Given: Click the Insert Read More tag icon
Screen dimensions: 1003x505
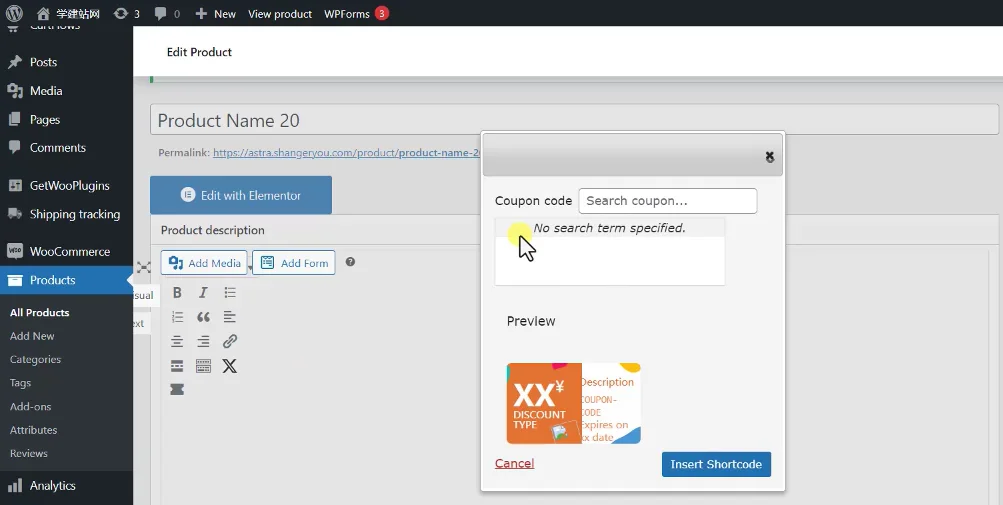Looking at the screenshot, I should [x=177, y=366].
